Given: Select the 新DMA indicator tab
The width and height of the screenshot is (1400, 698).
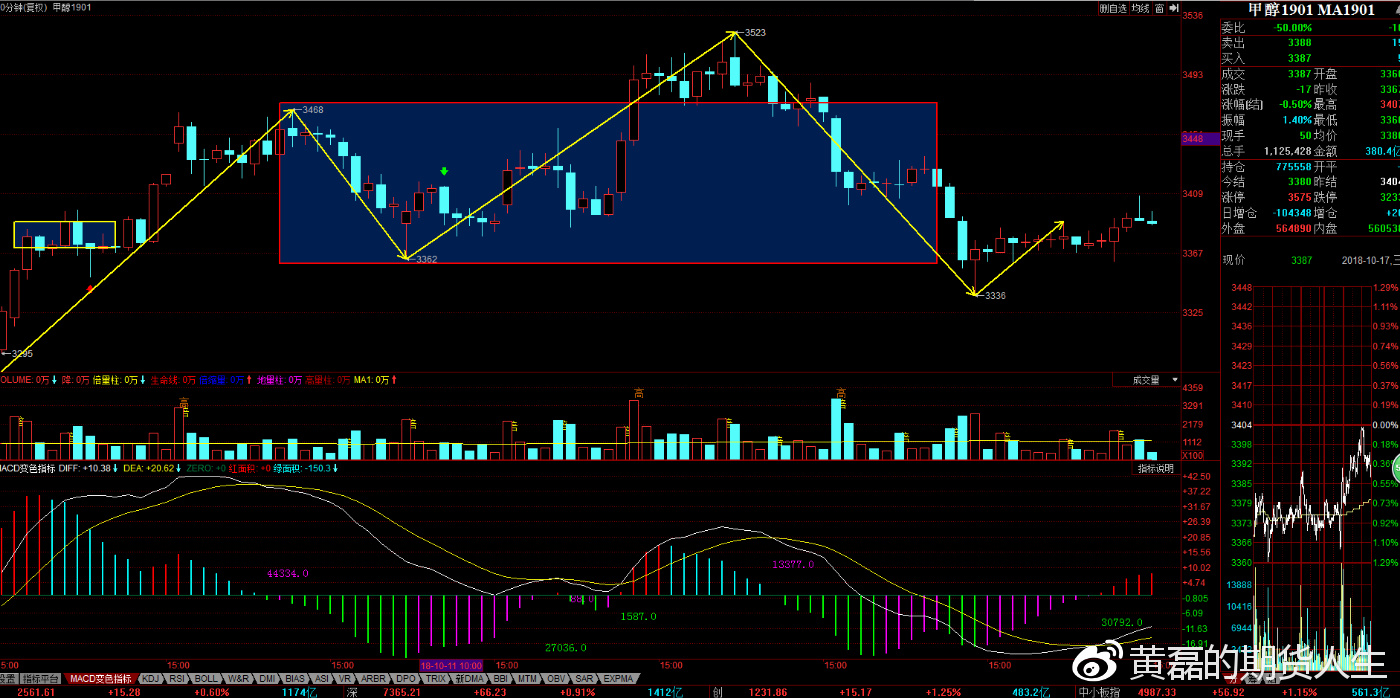Looking at the screenshot, I should (470, 678).
